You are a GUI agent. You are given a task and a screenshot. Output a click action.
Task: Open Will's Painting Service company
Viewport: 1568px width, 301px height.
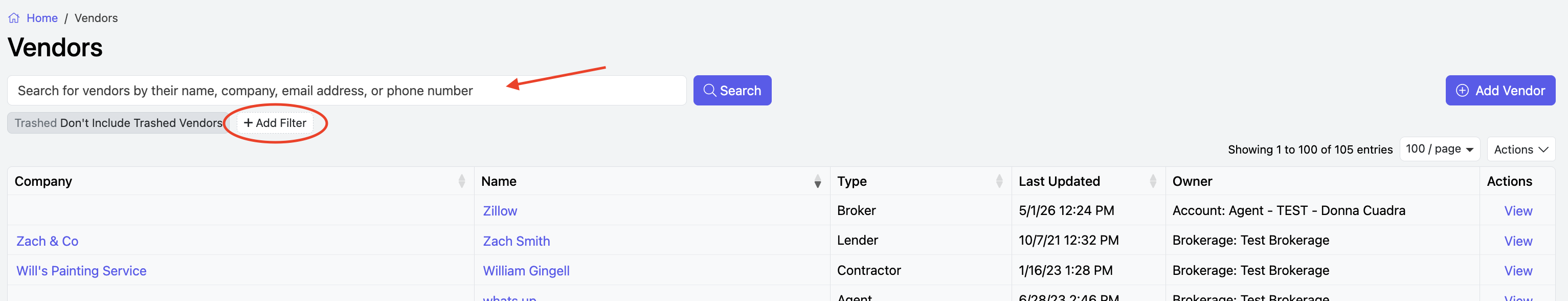point(81,270)
